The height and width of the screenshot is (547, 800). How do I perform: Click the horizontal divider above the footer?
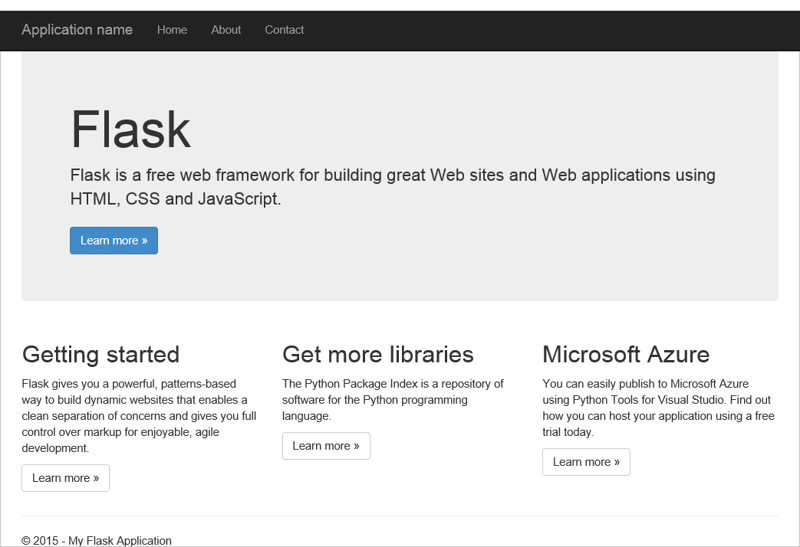coord(400,516)
